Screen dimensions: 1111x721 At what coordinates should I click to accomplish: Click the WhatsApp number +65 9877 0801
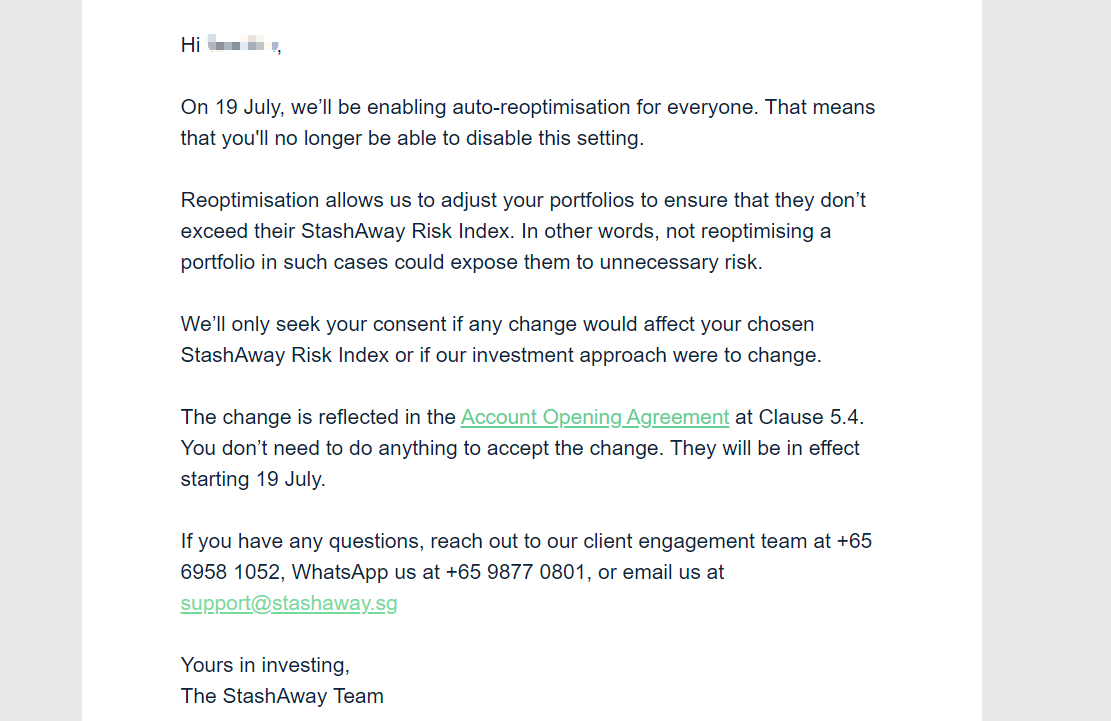(x=515, y=572)
